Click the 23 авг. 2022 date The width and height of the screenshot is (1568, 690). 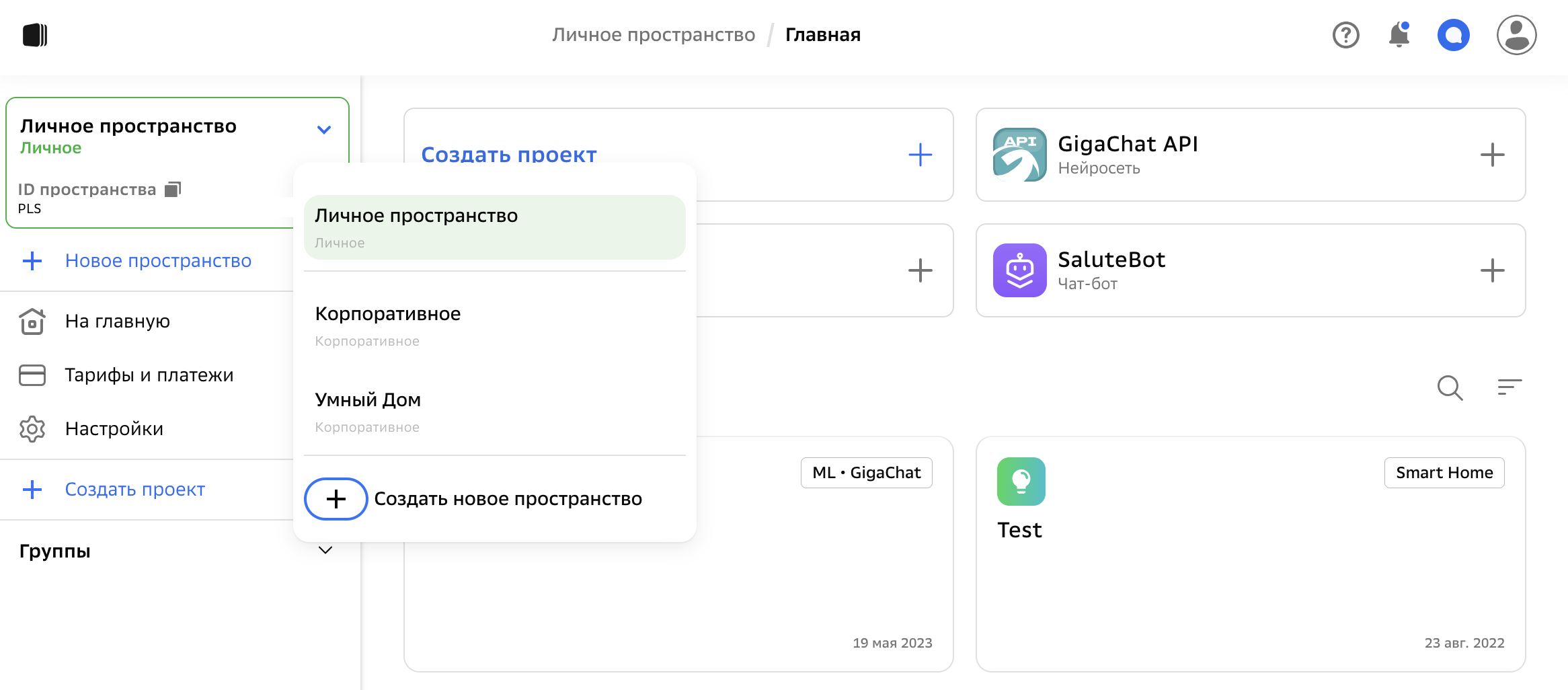tap(1464, 643)
